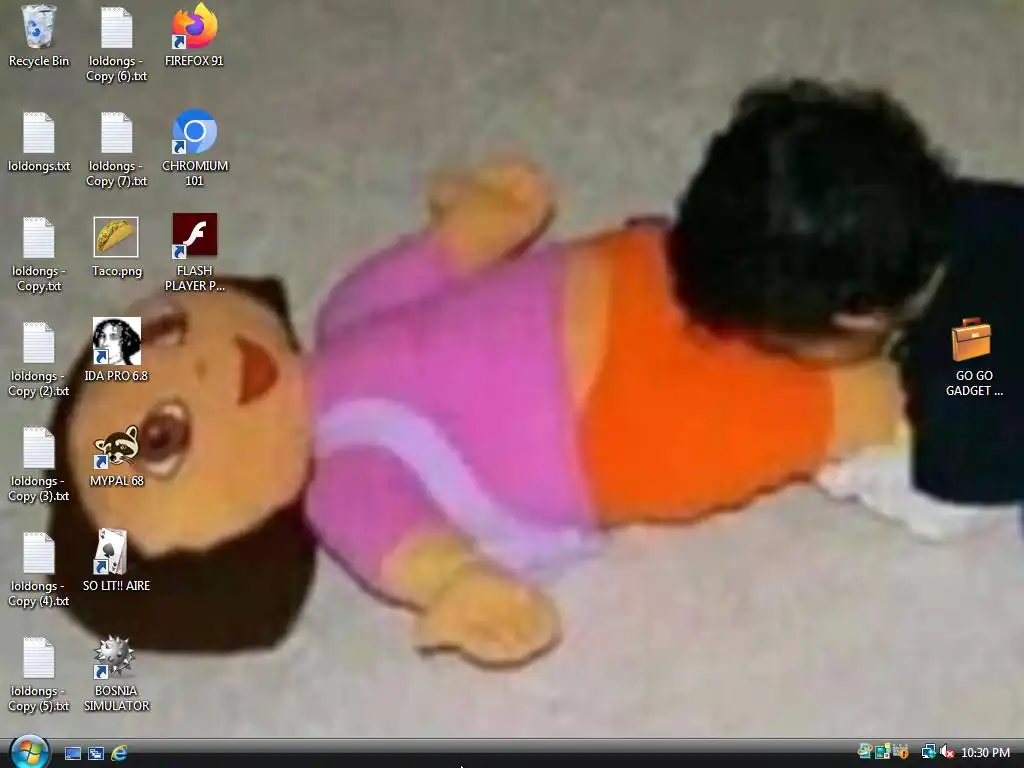Screen dimensions: 1024x768
Task: Select the SO LIT!! AIRE card shortcut
Action: point(116,560)
